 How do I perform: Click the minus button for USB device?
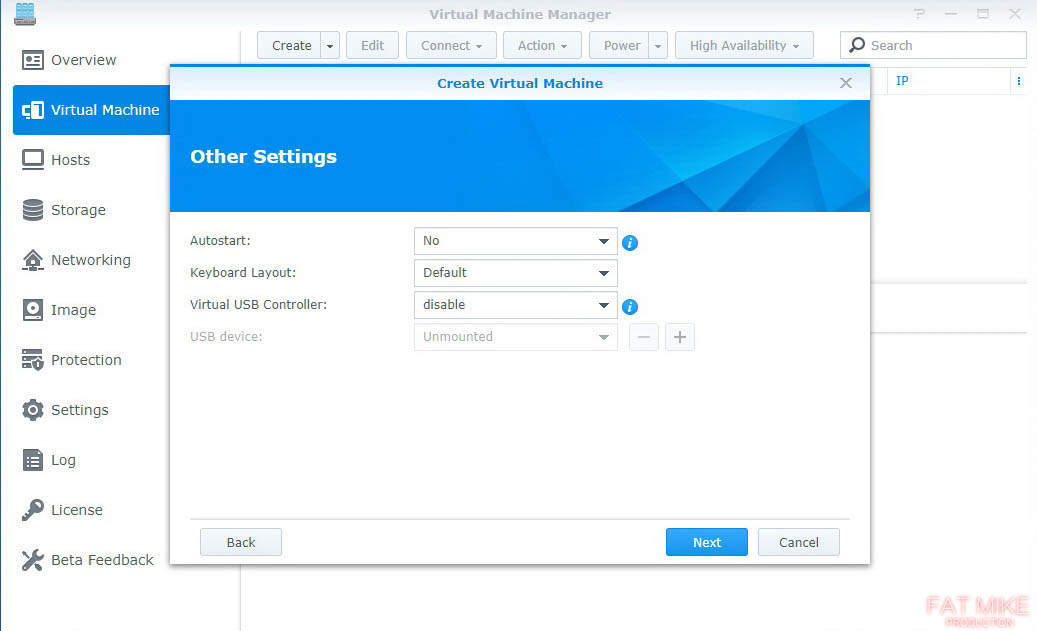[x=643, y=337]
